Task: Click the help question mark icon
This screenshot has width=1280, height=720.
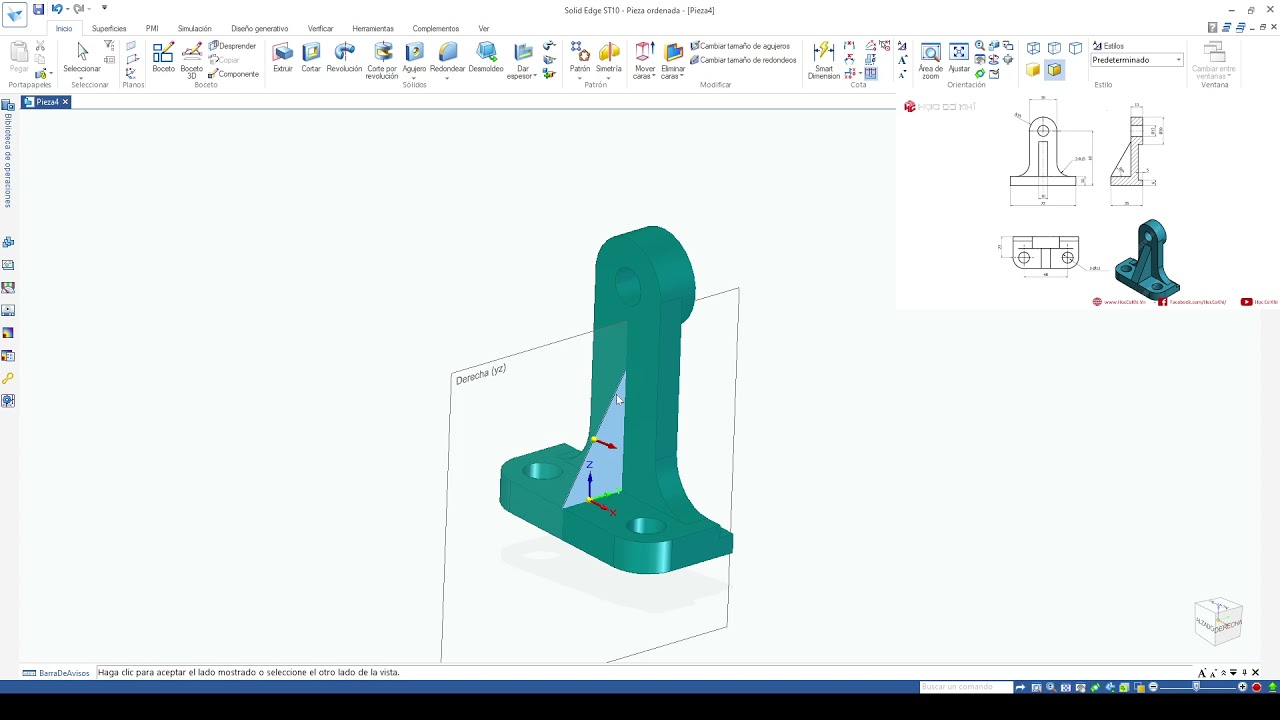Action: point(1213,28)
